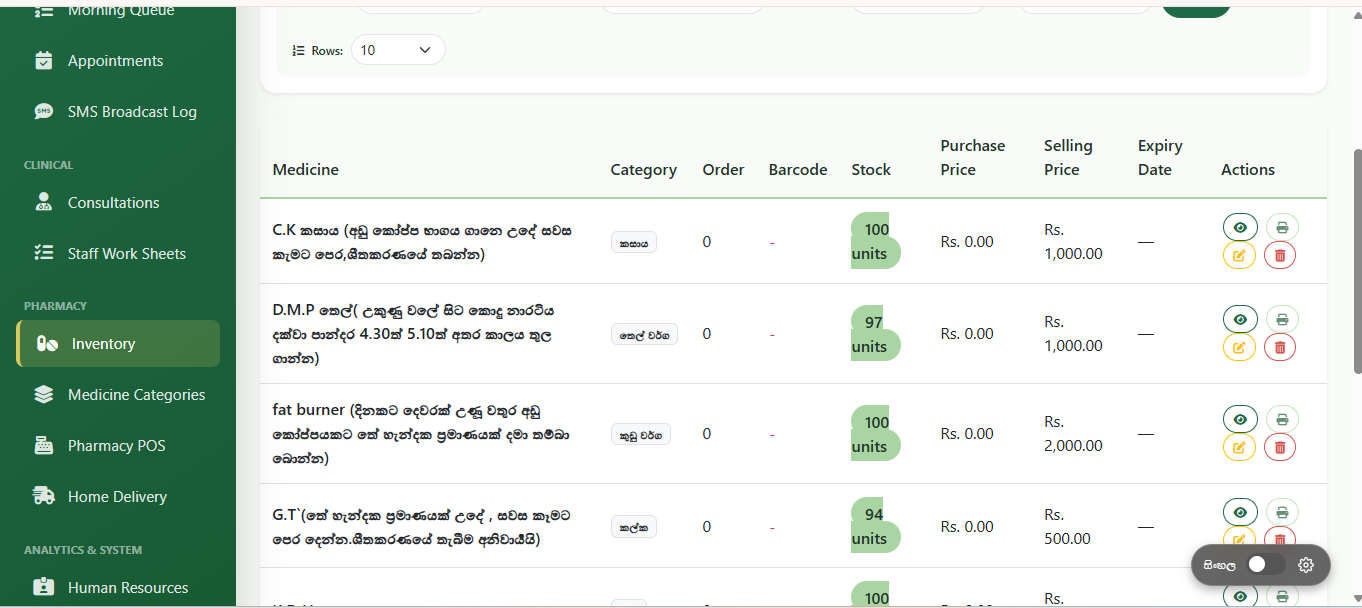Click the Expiry Date column header

pos(1160,158)
